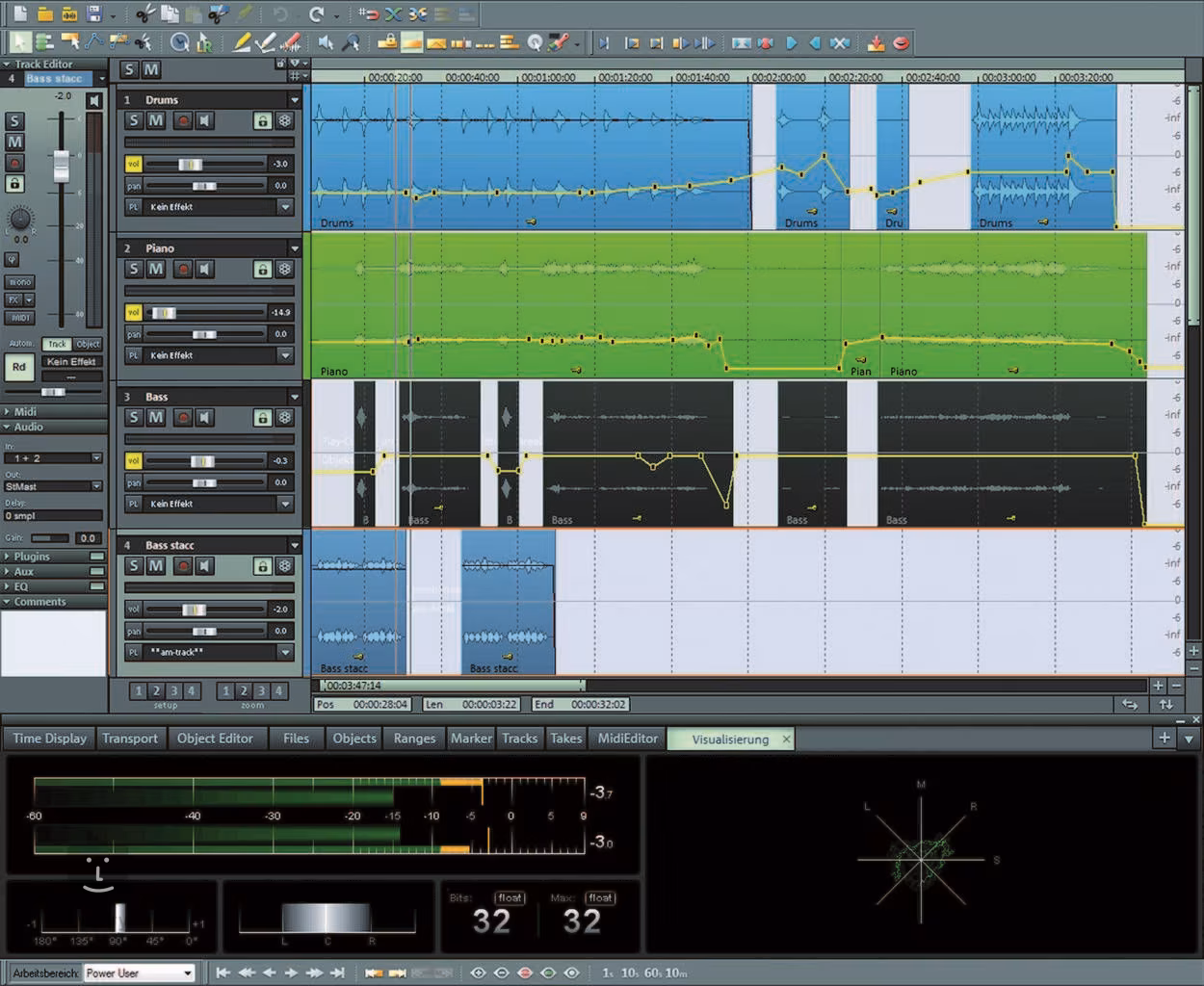Click the speaker monitor icon on Bass track
Viewport: 1204px width, 986px height.
click(204, 417)
